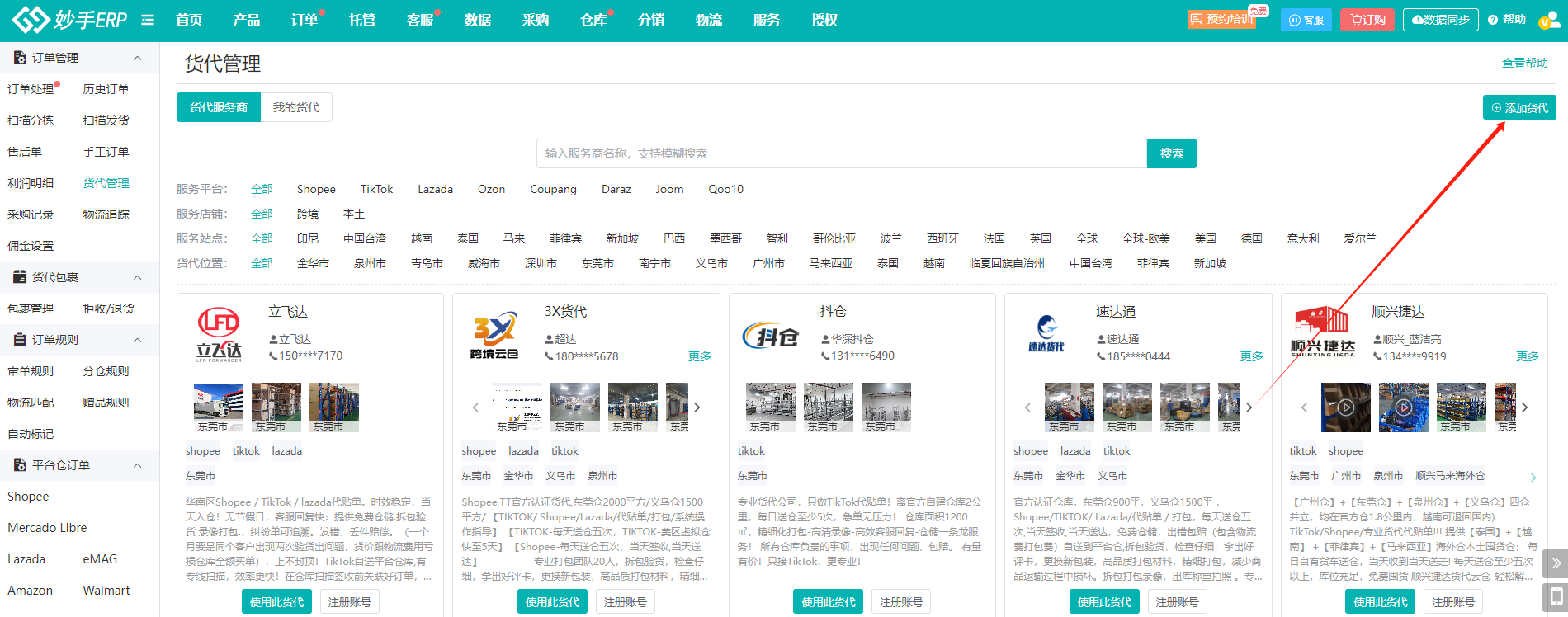Click the mobile phone icon at bottom right
1568x617 pixels.
1555,597
